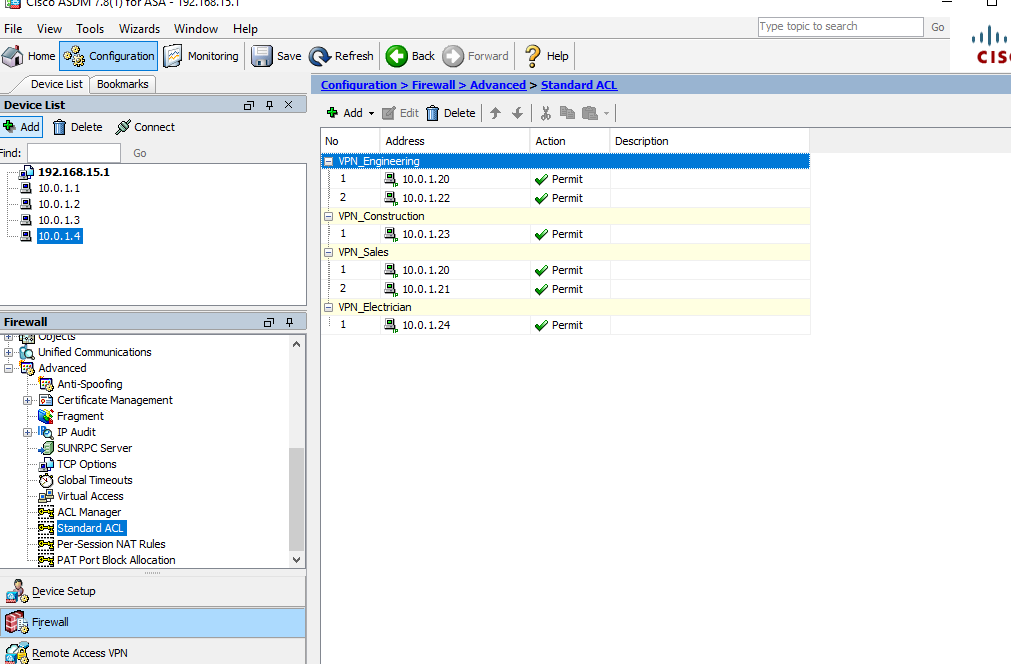Open the Remote Access VPN section
The image size is (1011, 664).
tap(79, 653)
